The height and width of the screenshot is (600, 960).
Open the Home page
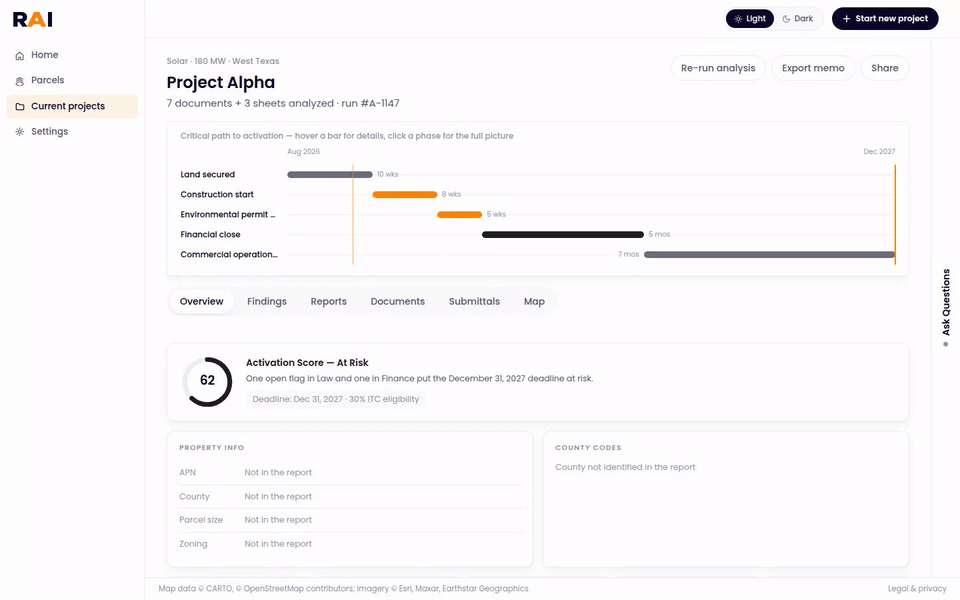click(72, 55)
